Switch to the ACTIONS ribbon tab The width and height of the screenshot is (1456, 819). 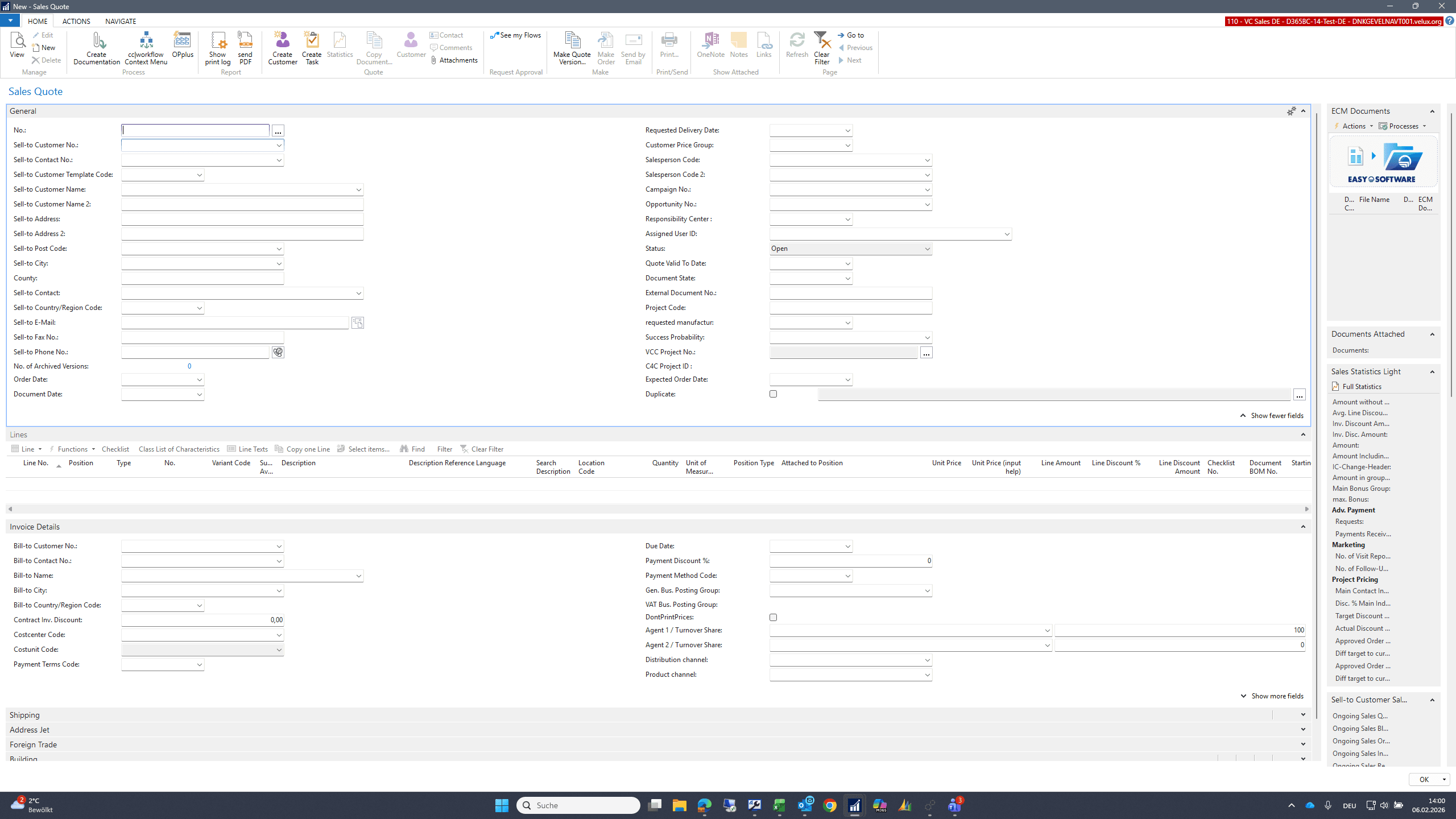(76, 21)
